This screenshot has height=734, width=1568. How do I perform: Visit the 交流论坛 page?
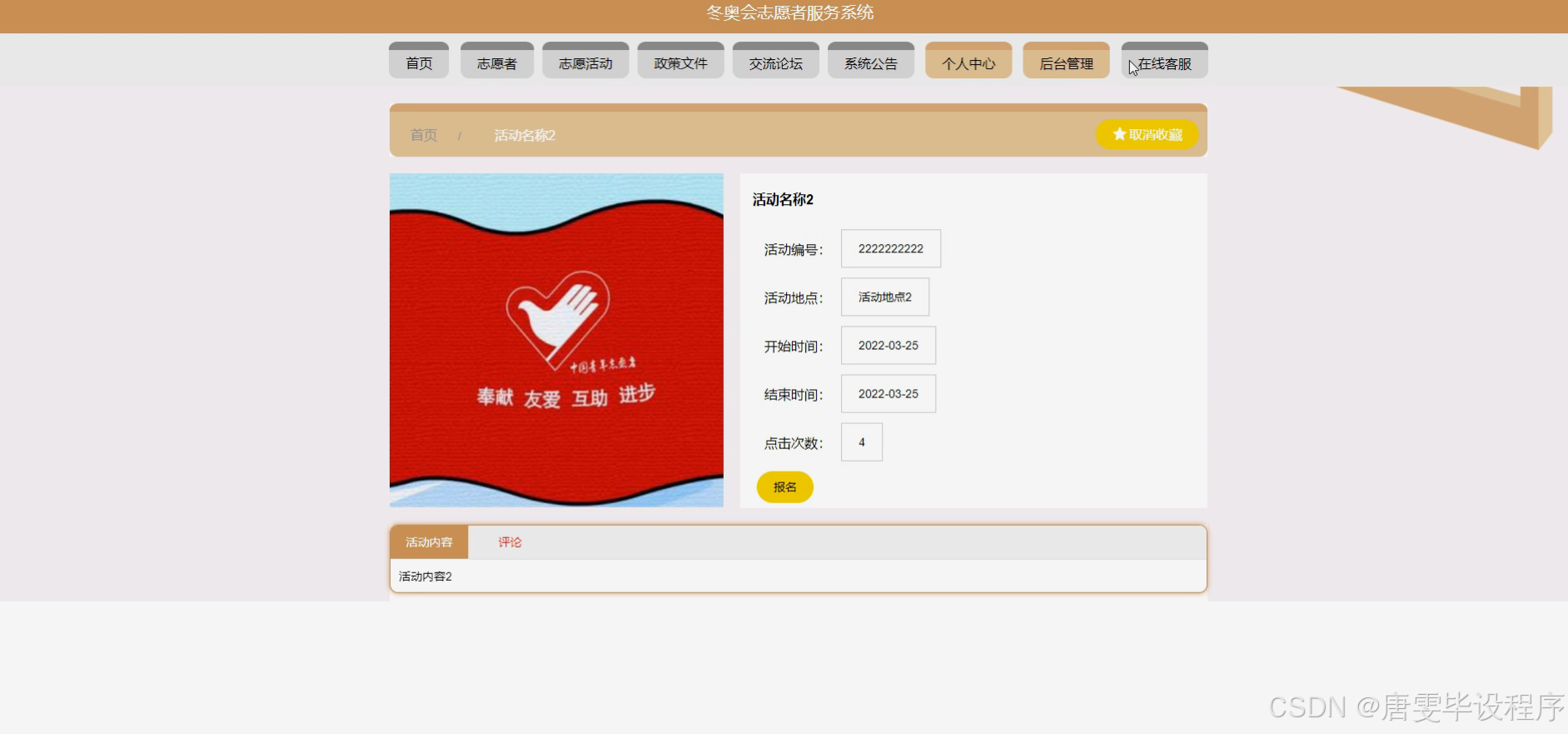tap(776, 61)
